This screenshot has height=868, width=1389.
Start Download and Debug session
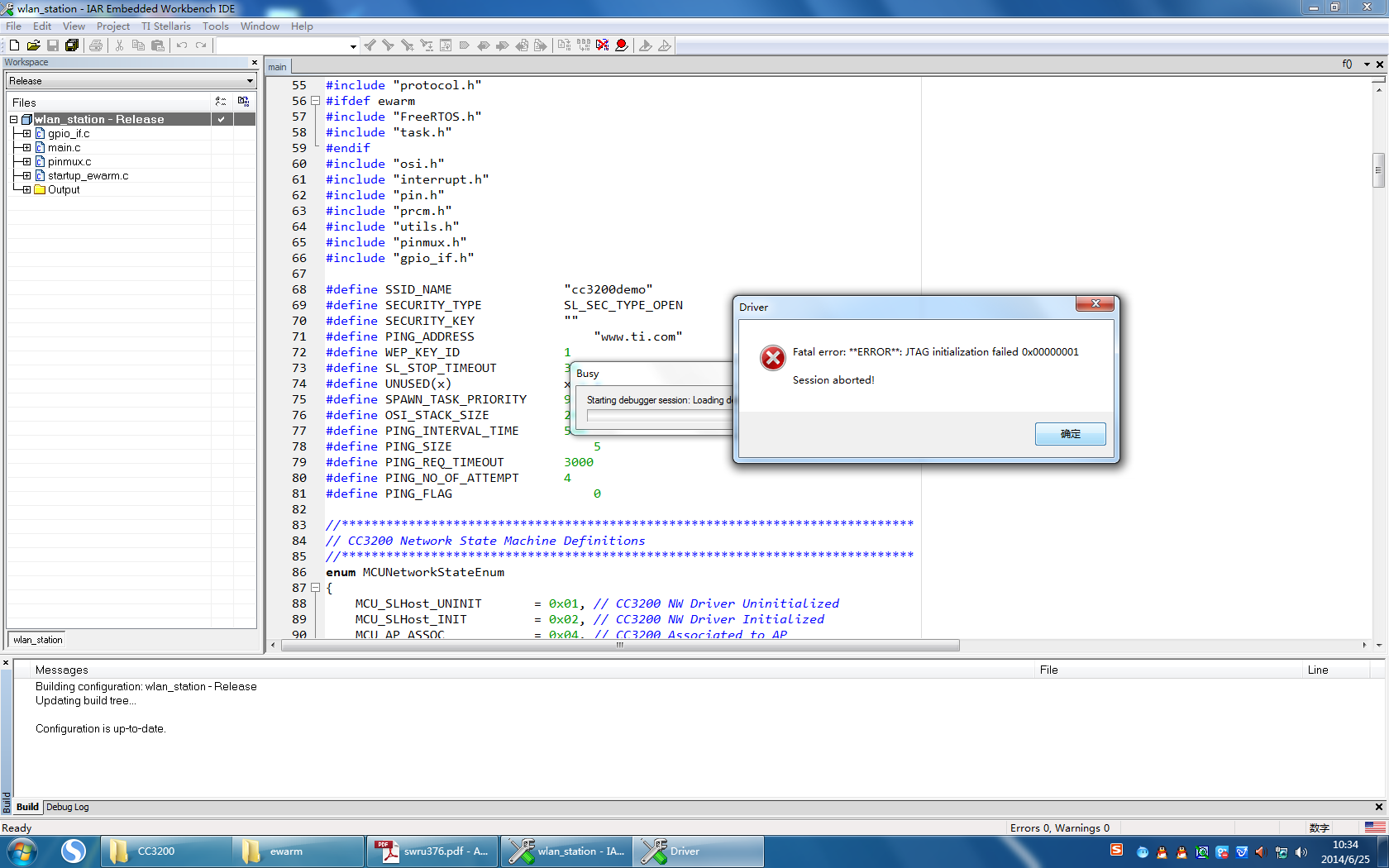coord(646,45)
